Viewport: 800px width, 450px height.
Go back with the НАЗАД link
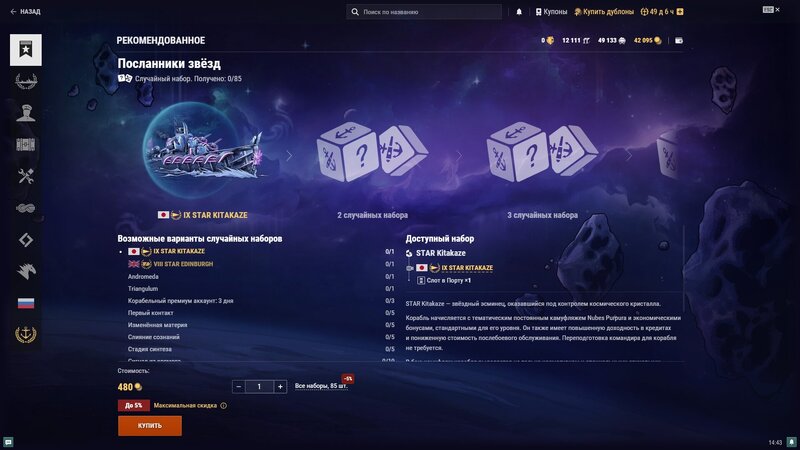click(25, 11)
